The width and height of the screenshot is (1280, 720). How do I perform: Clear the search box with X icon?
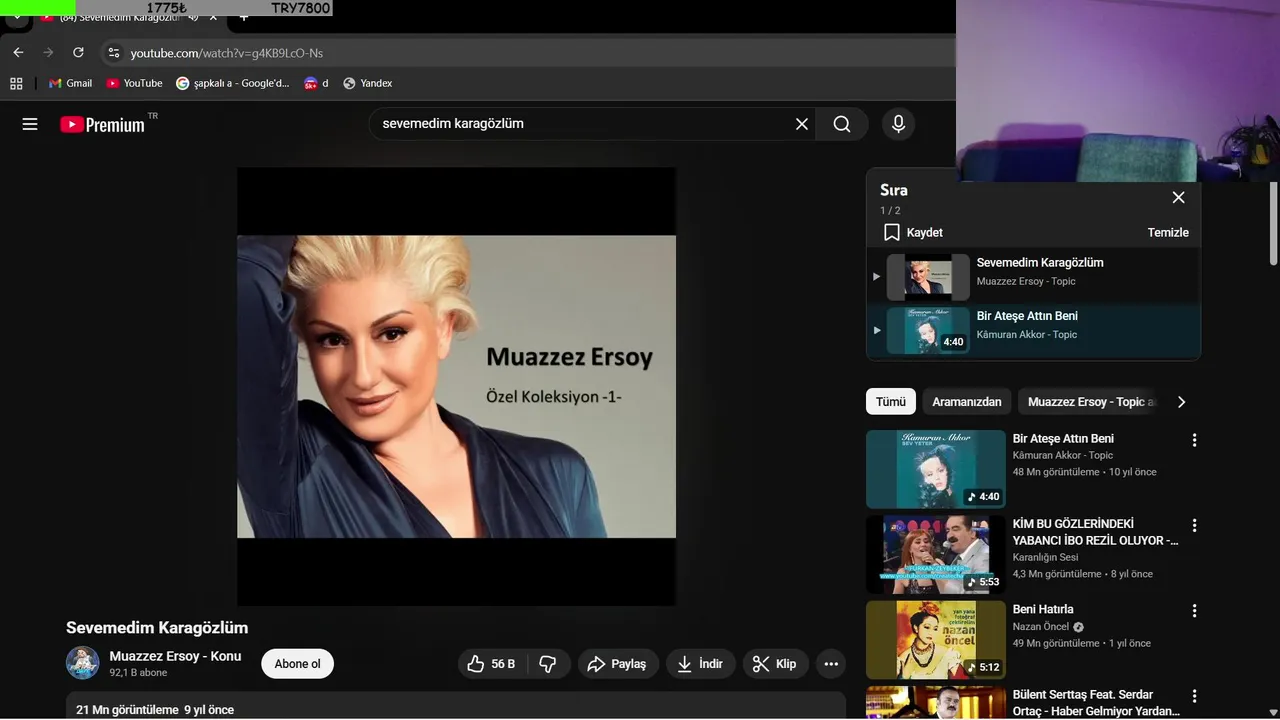802,124
